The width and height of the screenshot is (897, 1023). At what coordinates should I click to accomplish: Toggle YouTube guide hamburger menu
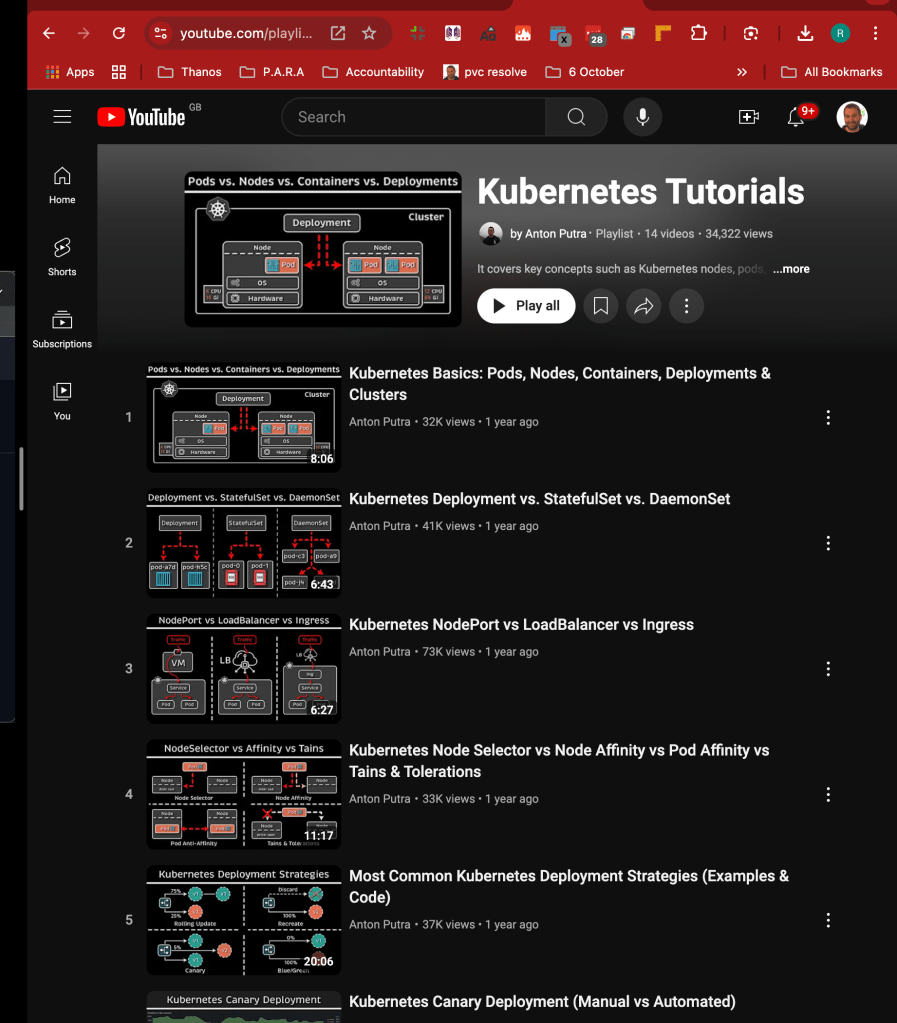(x=62, y=117)
